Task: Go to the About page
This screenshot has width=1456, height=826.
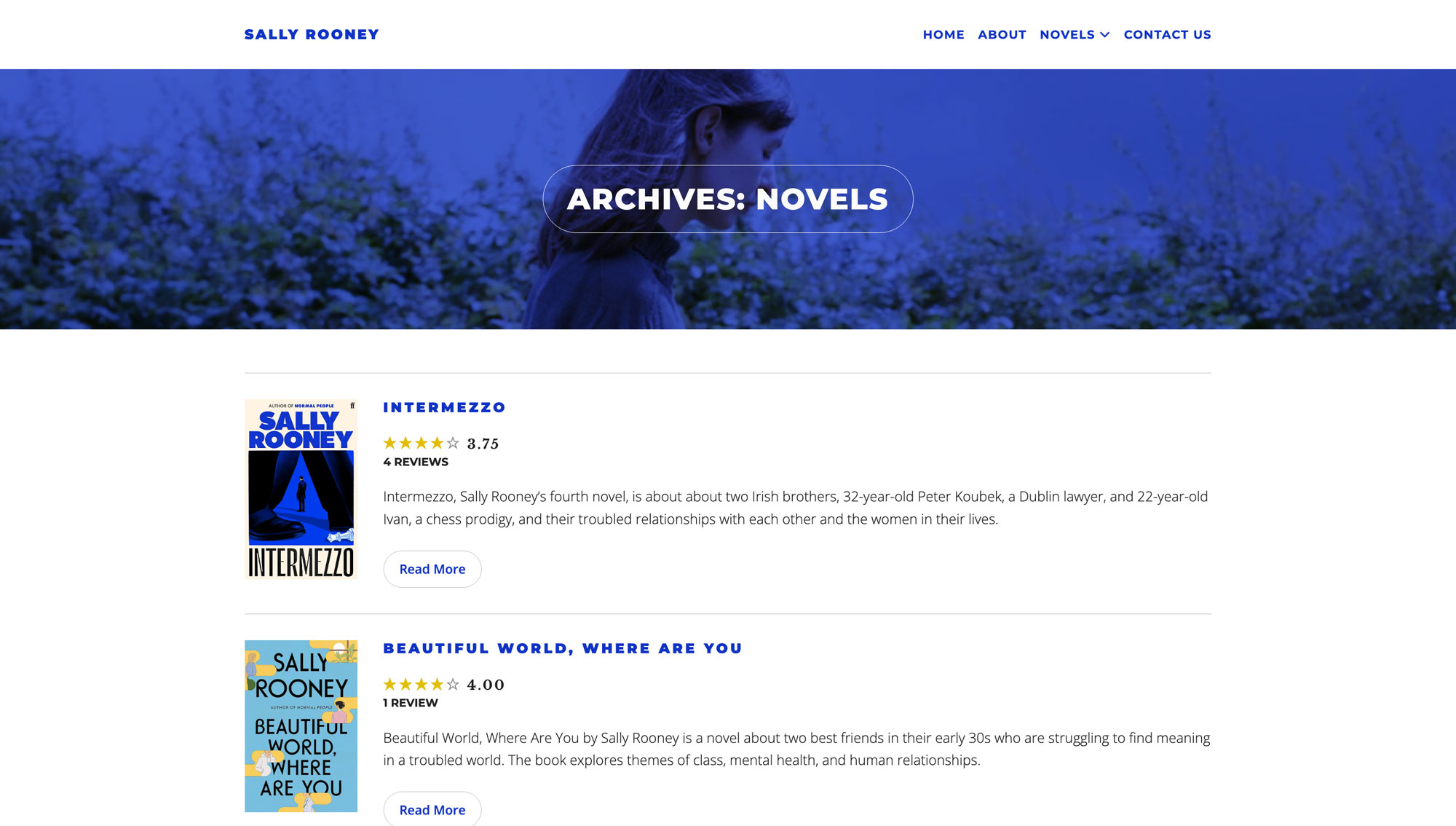Action: pos(1002,34)
